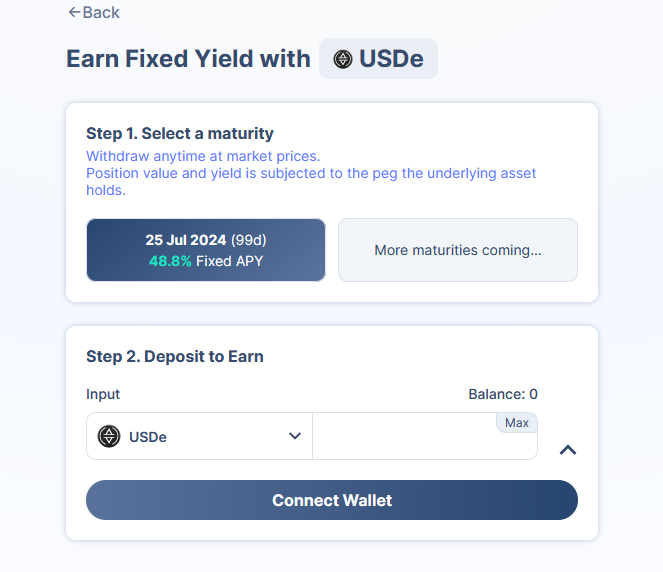Click the Earn Fixed Yield with title

(x=188, y=59)
